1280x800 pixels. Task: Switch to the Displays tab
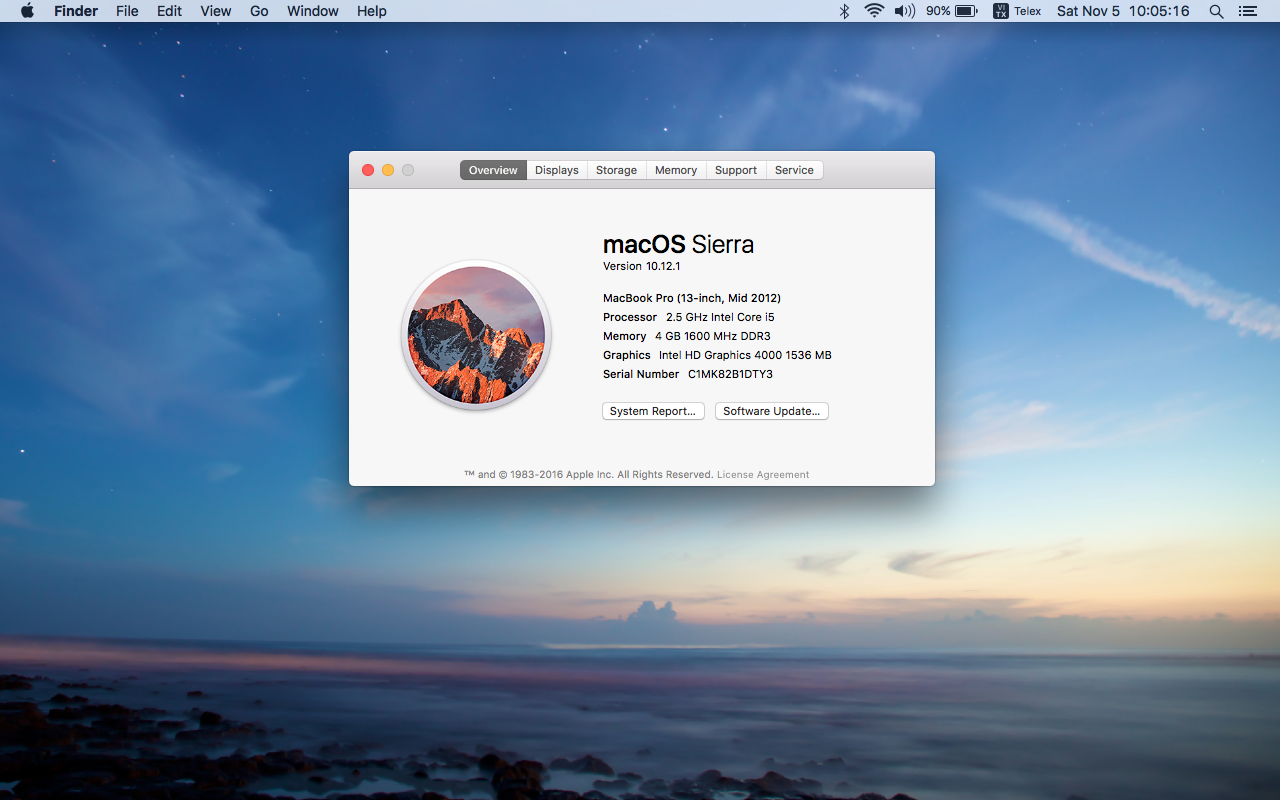tap(556, 170)
